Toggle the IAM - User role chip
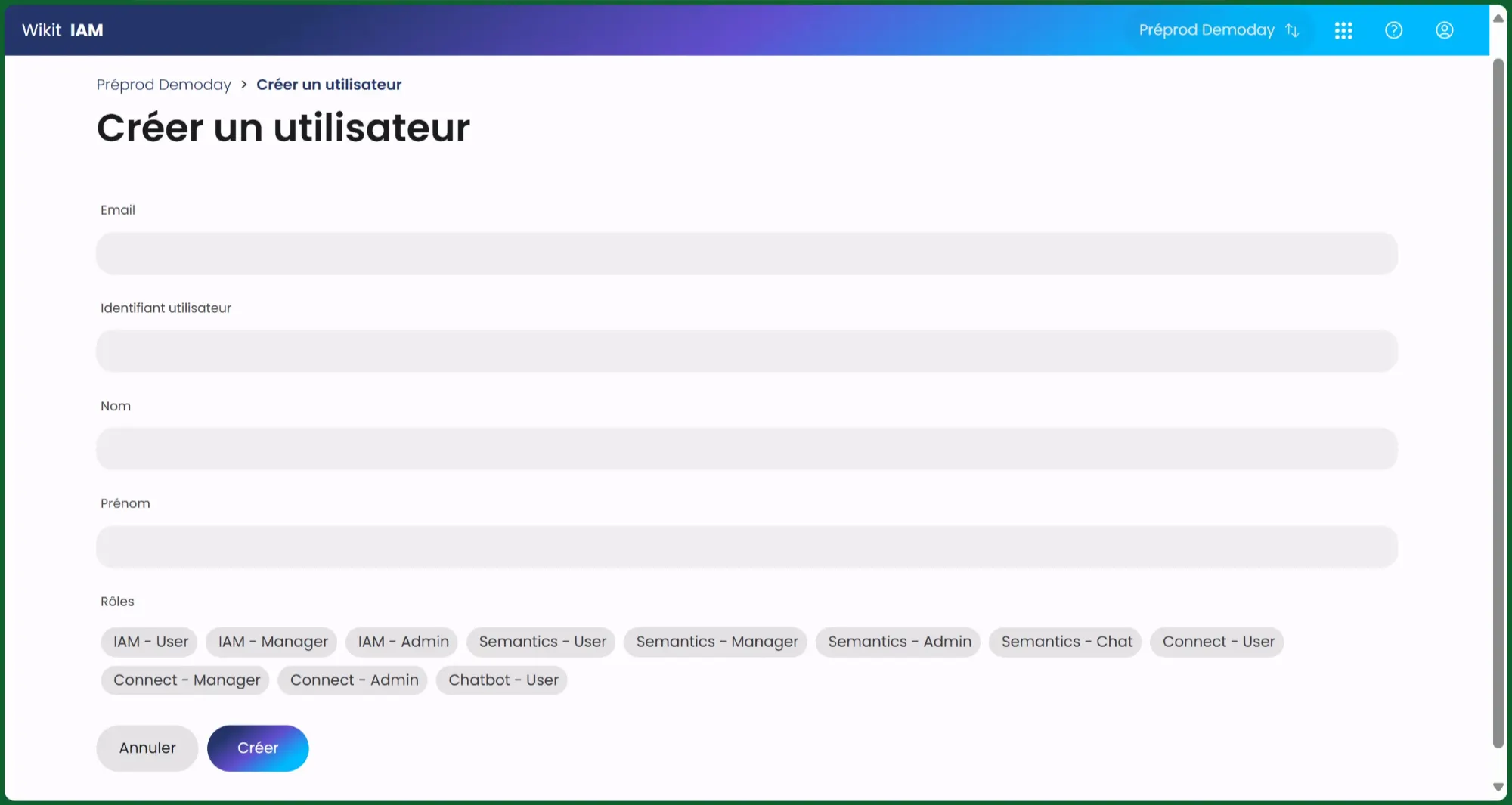The image size is (1512, 805). [150, 642]
